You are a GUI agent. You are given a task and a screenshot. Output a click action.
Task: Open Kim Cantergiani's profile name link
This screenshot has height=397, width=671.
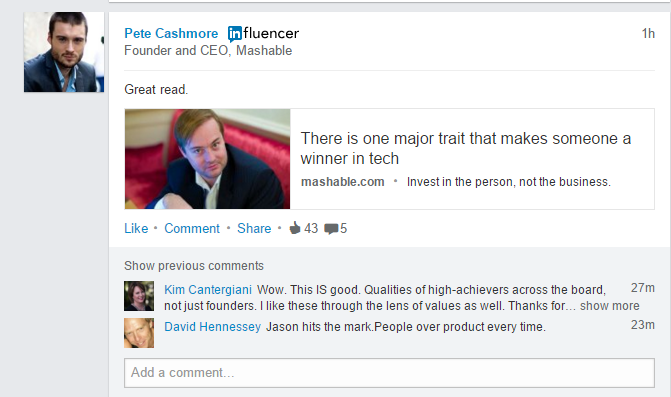coord(208,290)
